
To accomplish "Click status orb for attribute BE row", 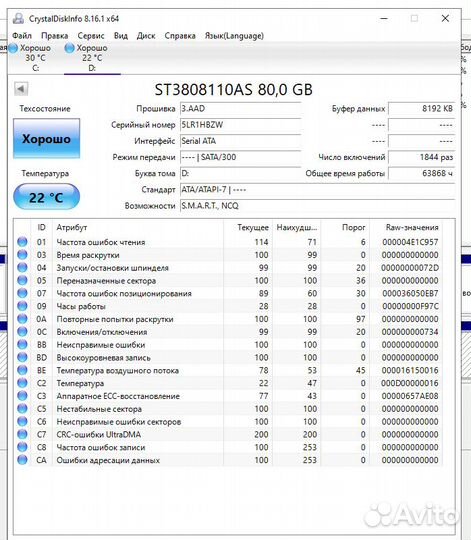I will pos(22,370).
